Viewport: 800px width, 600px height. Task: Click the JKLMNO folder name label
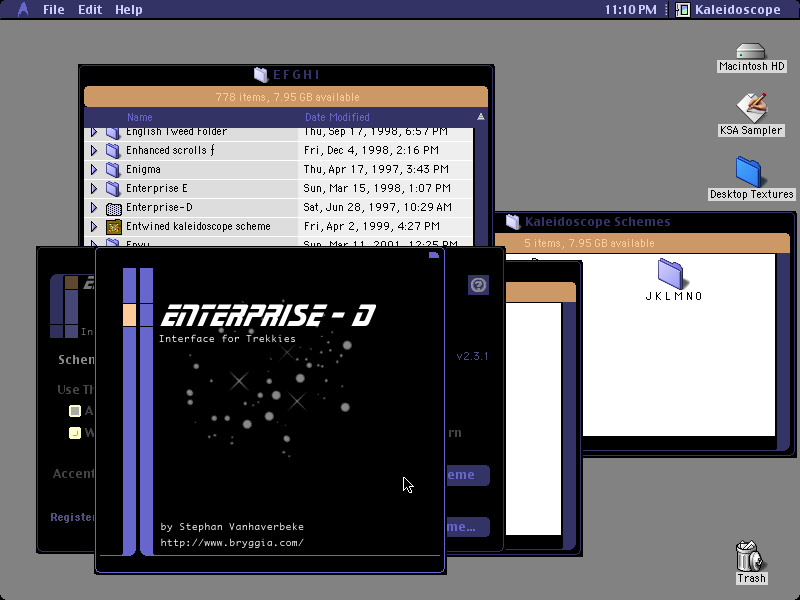pyautogui.click(x=674, y=296)
